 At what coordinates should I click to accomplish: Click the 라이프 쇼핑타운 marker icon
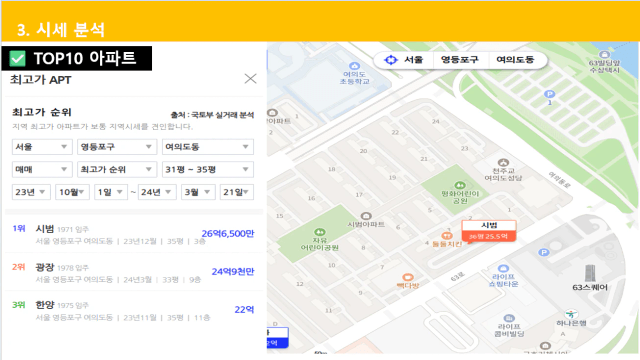[x=503, y=268]
